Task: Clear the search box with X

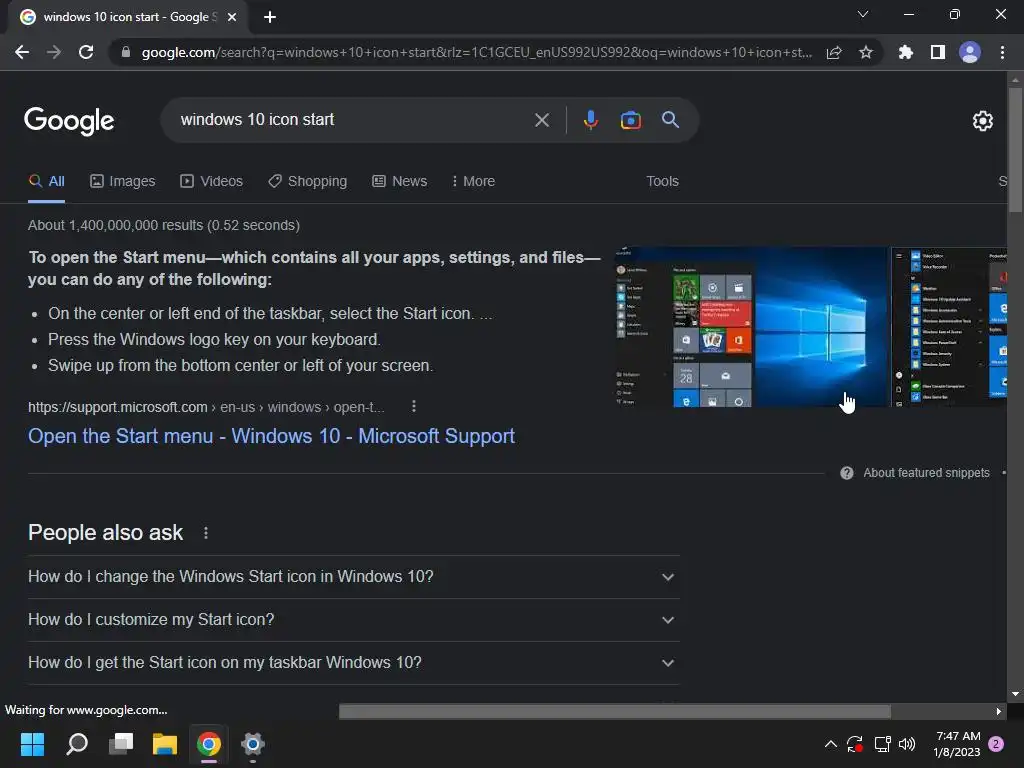Action: (x=541, y=120)
